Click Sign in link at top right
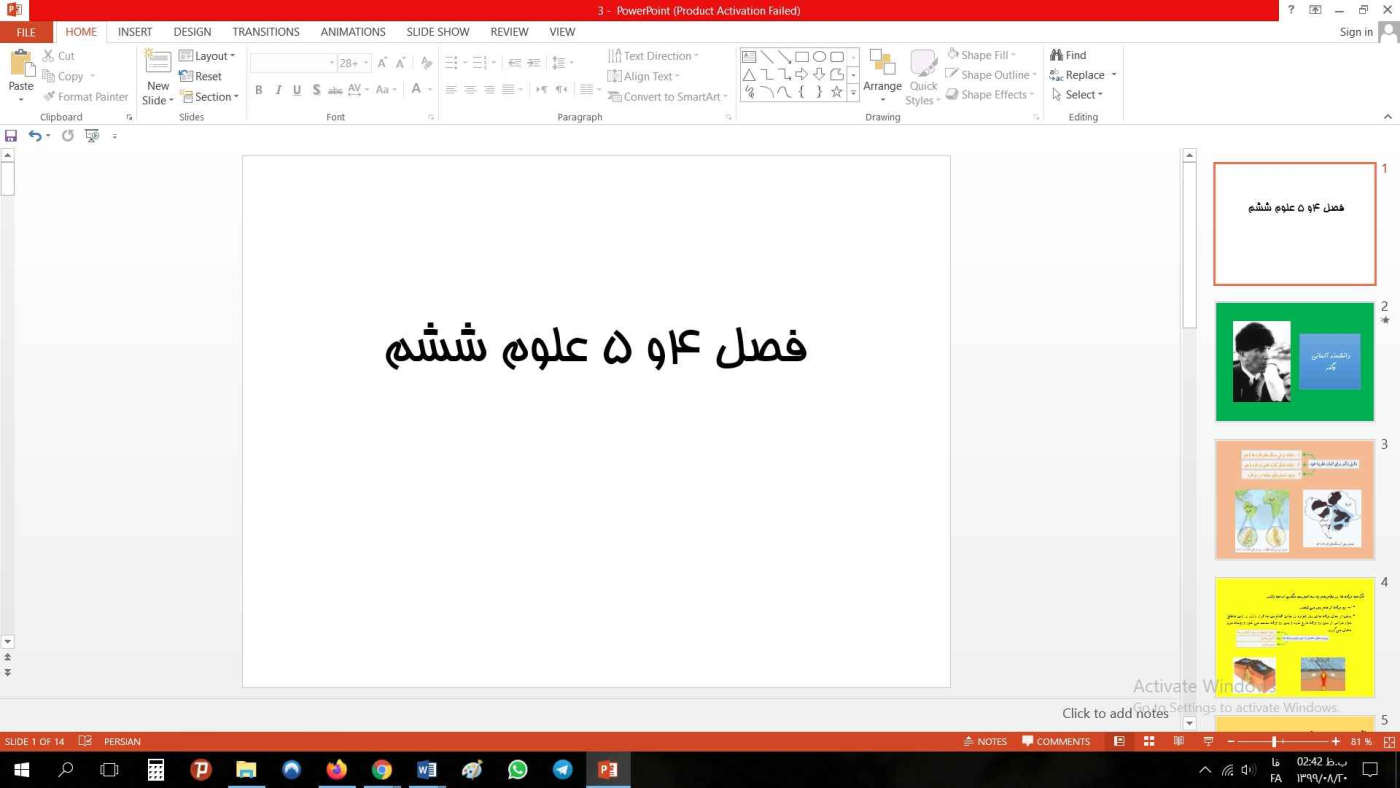1400x788 pixels. (x=1355, y=32)
